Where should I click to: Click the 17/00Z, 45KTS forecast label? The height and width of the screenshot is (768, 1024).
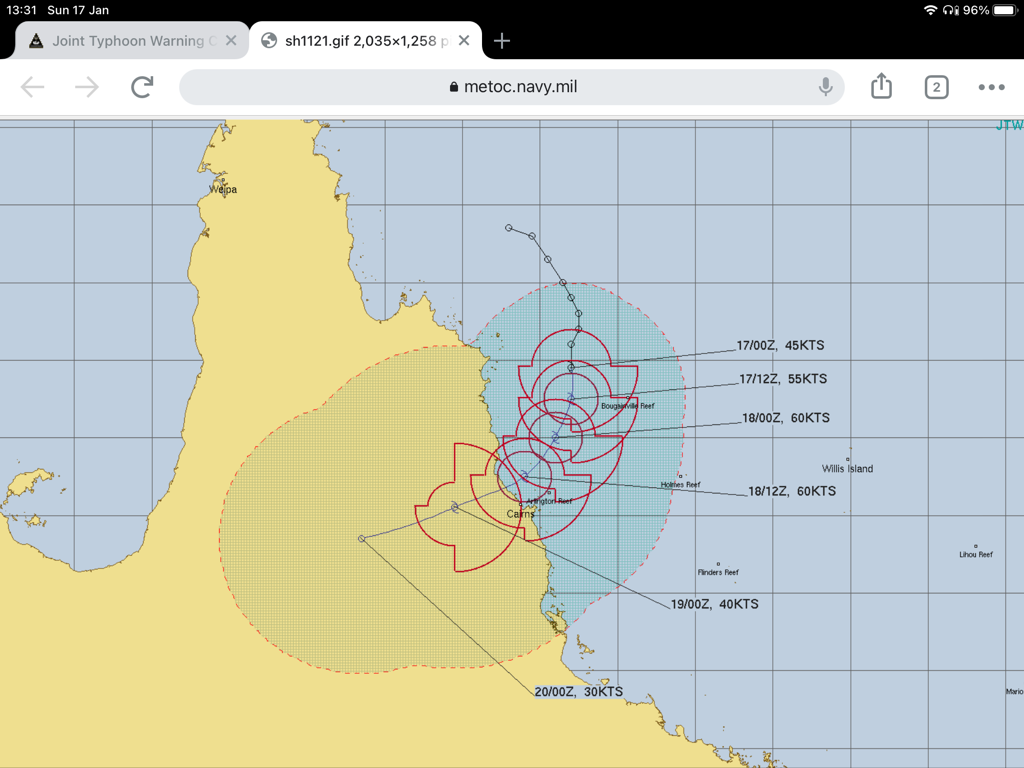pyautogui.click(x=780, y=345)
